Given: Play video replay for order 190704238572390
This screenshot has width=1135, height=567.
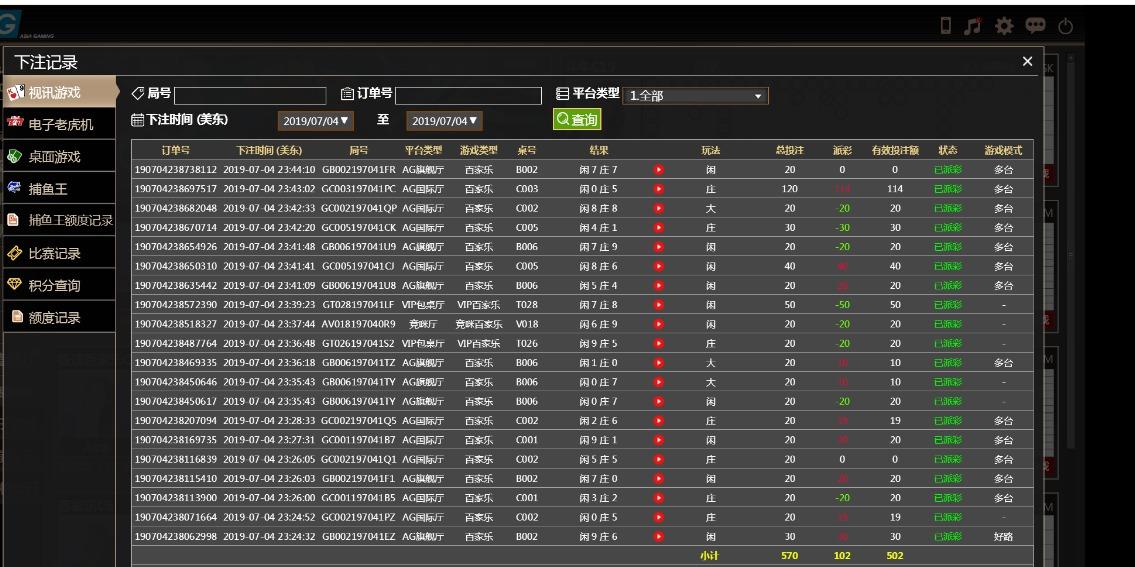Looking at the screenshot, I should coord(659,305).
